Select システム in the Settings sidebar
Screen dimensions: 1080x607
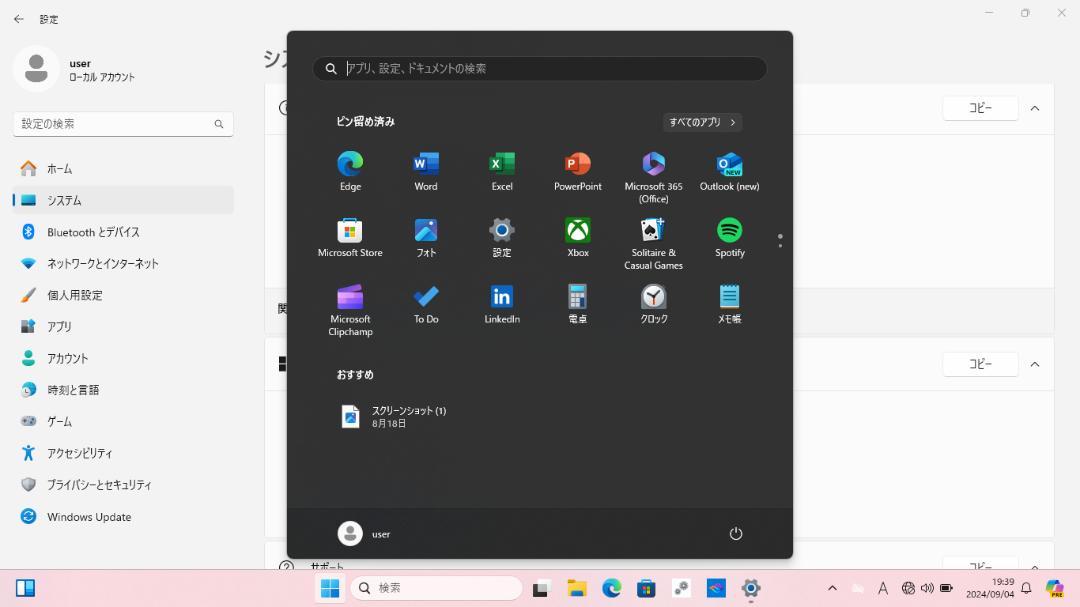pyautogui.click(x=123, y=200)
